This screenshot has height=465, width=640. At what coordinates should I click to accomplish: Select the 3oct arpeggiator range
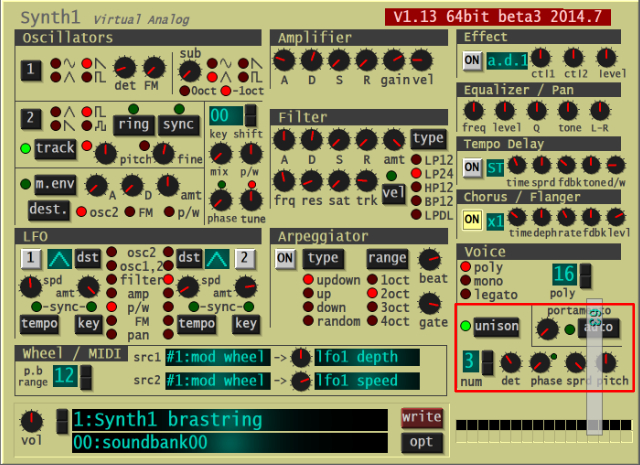point(372,307)
